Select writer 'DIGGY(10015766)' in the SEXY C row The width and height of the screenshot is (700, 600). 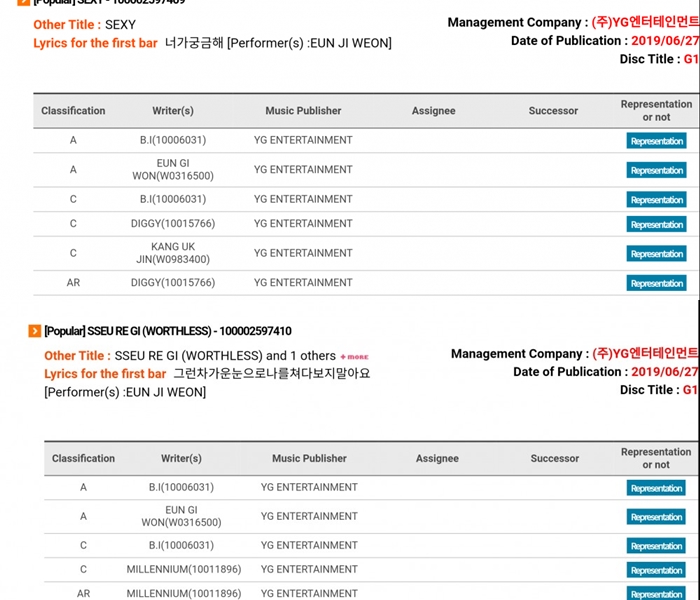pyautogui.click(x=173, y=224)
